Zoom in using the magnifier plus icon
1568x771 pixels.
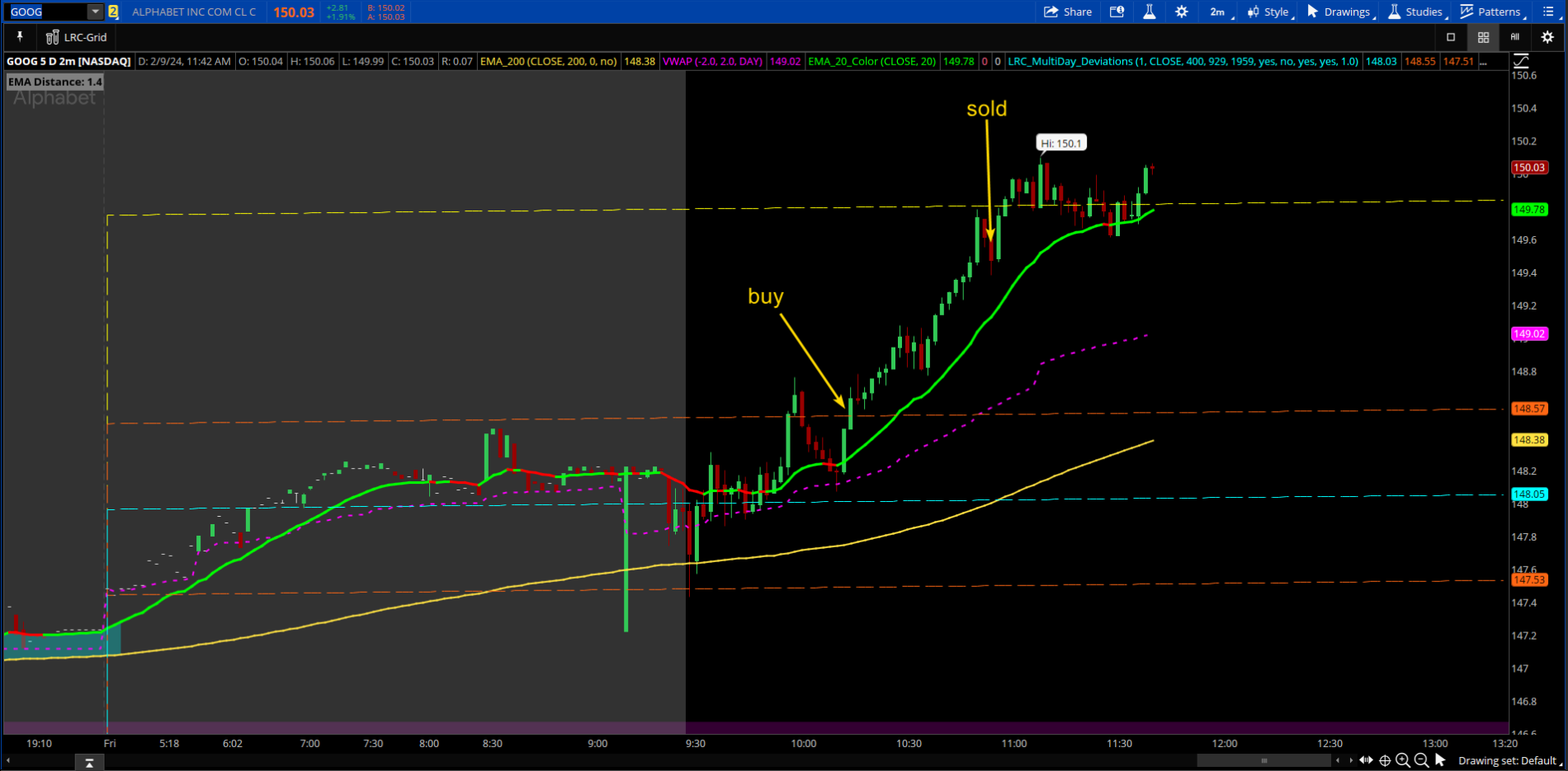[x=1403, y=760]
